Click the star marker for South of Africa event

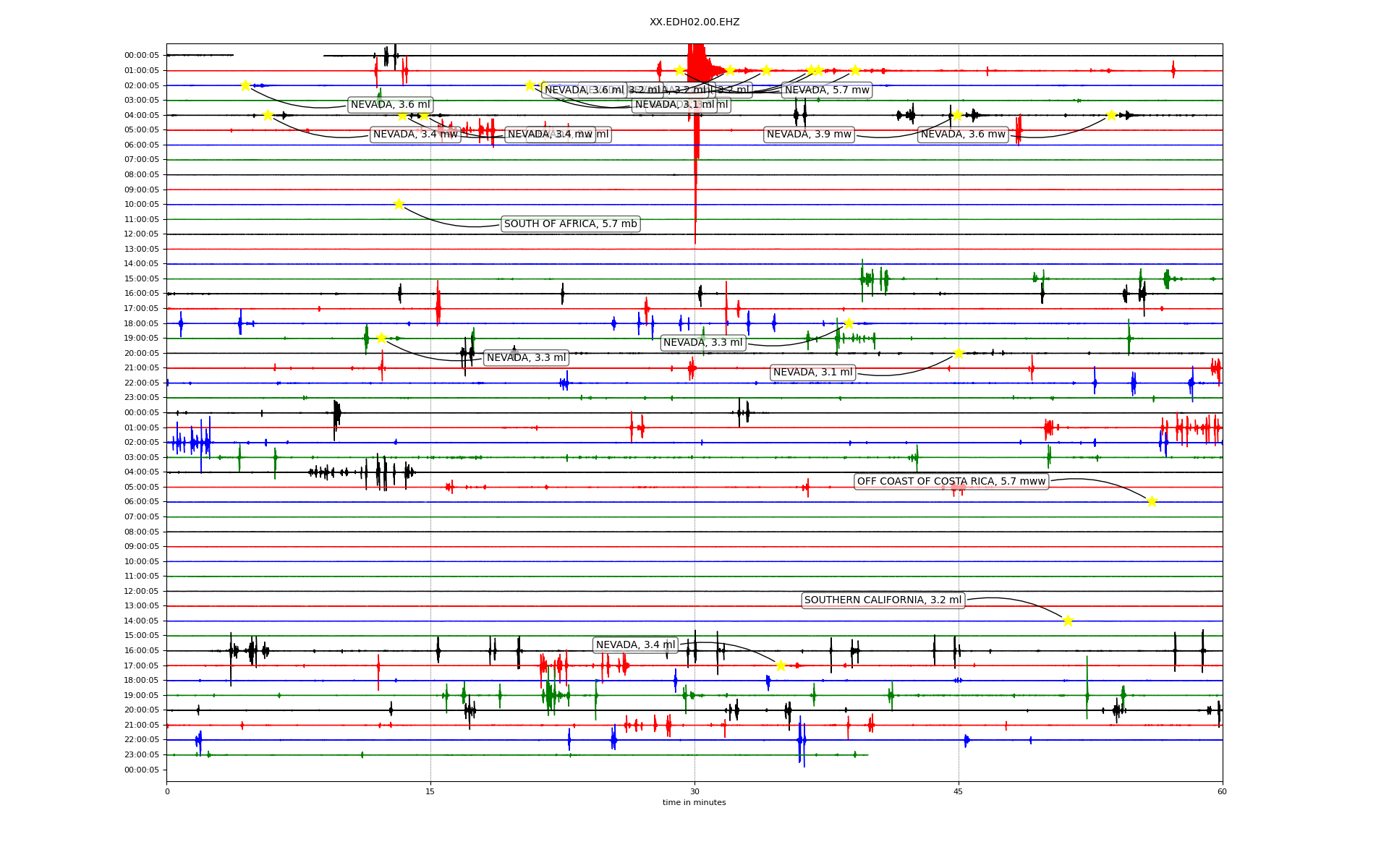(x=399, y=205)
